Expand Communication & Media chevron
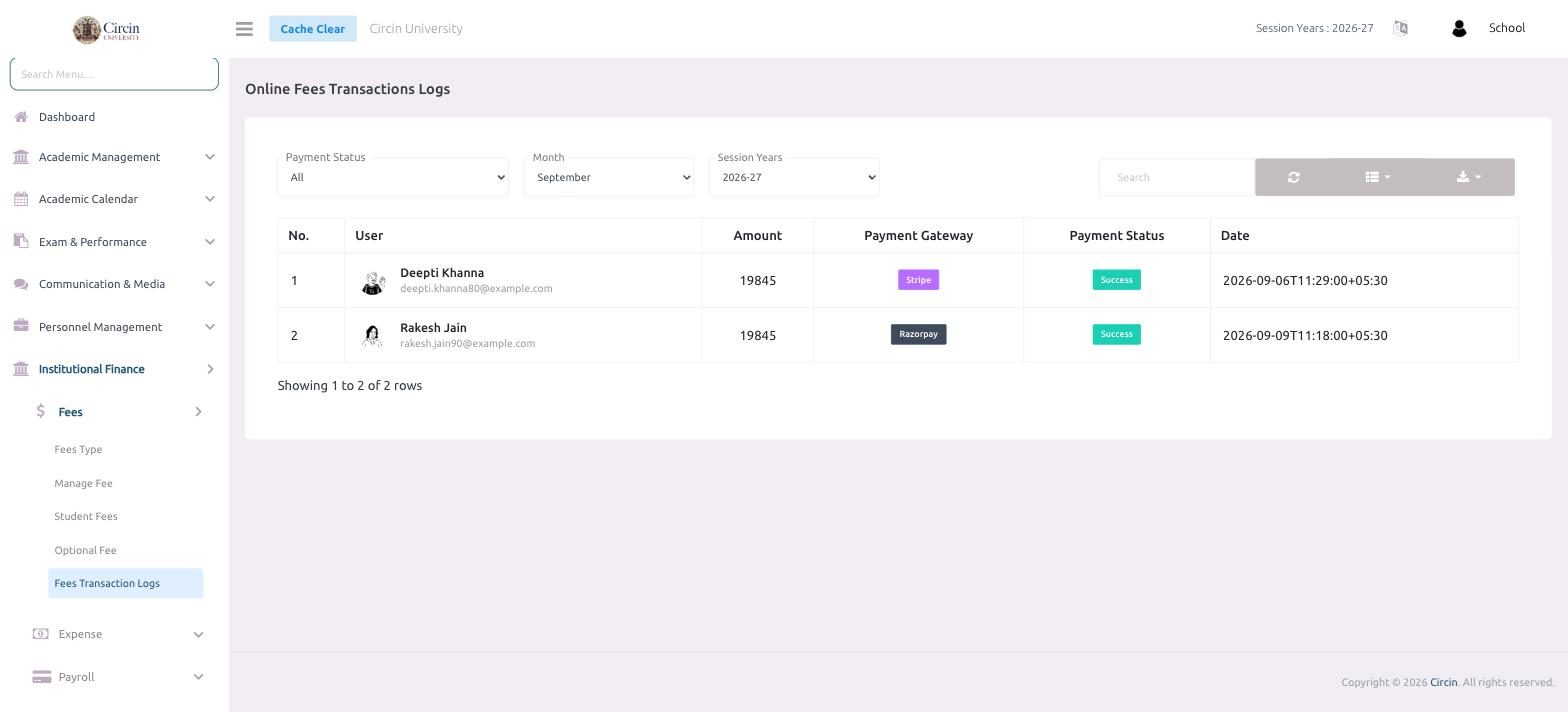 210,284
